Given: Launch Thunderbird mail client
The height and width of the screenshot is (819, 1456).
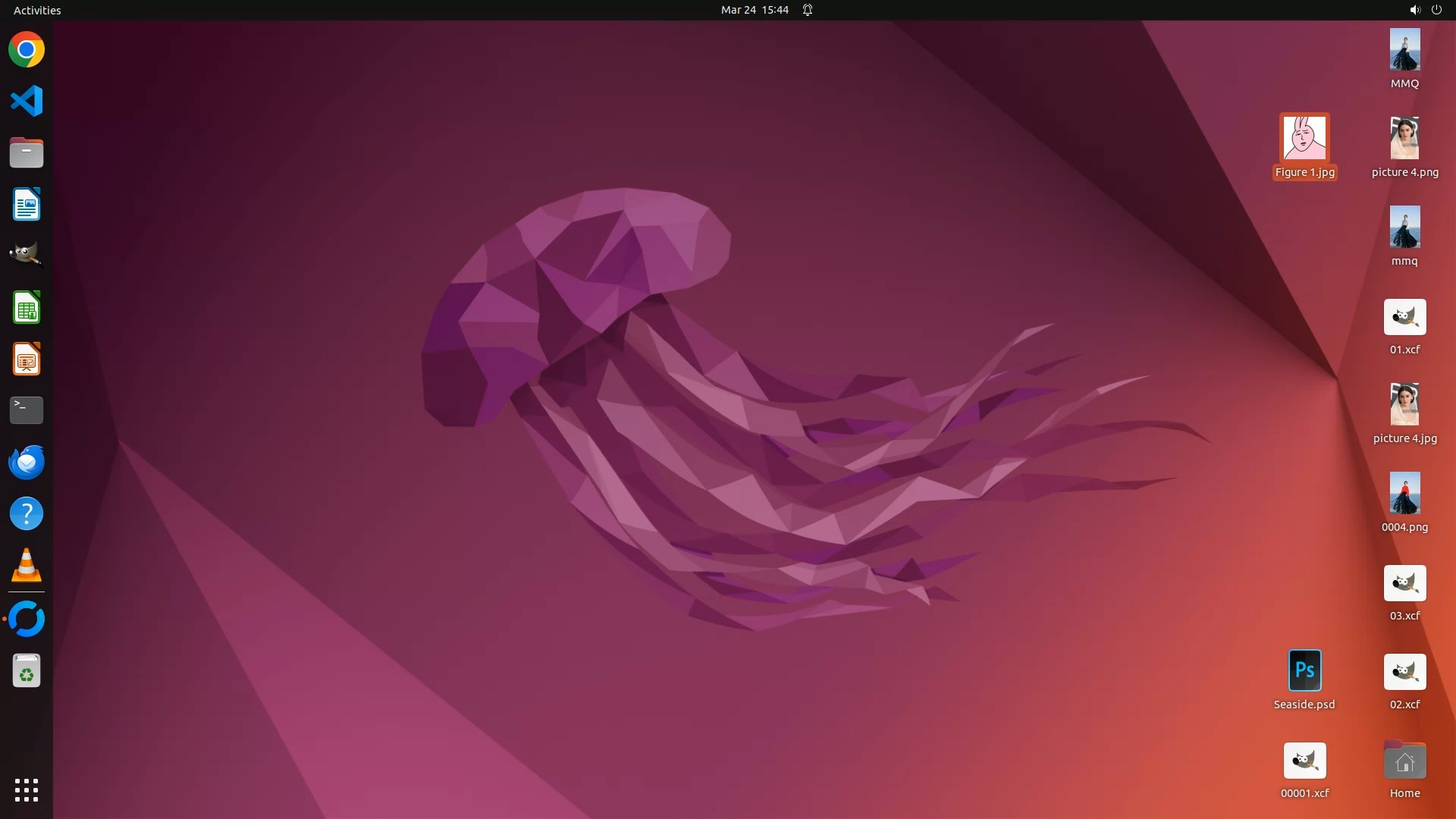Looking at the screenshot, I should [x=27, y=462].
